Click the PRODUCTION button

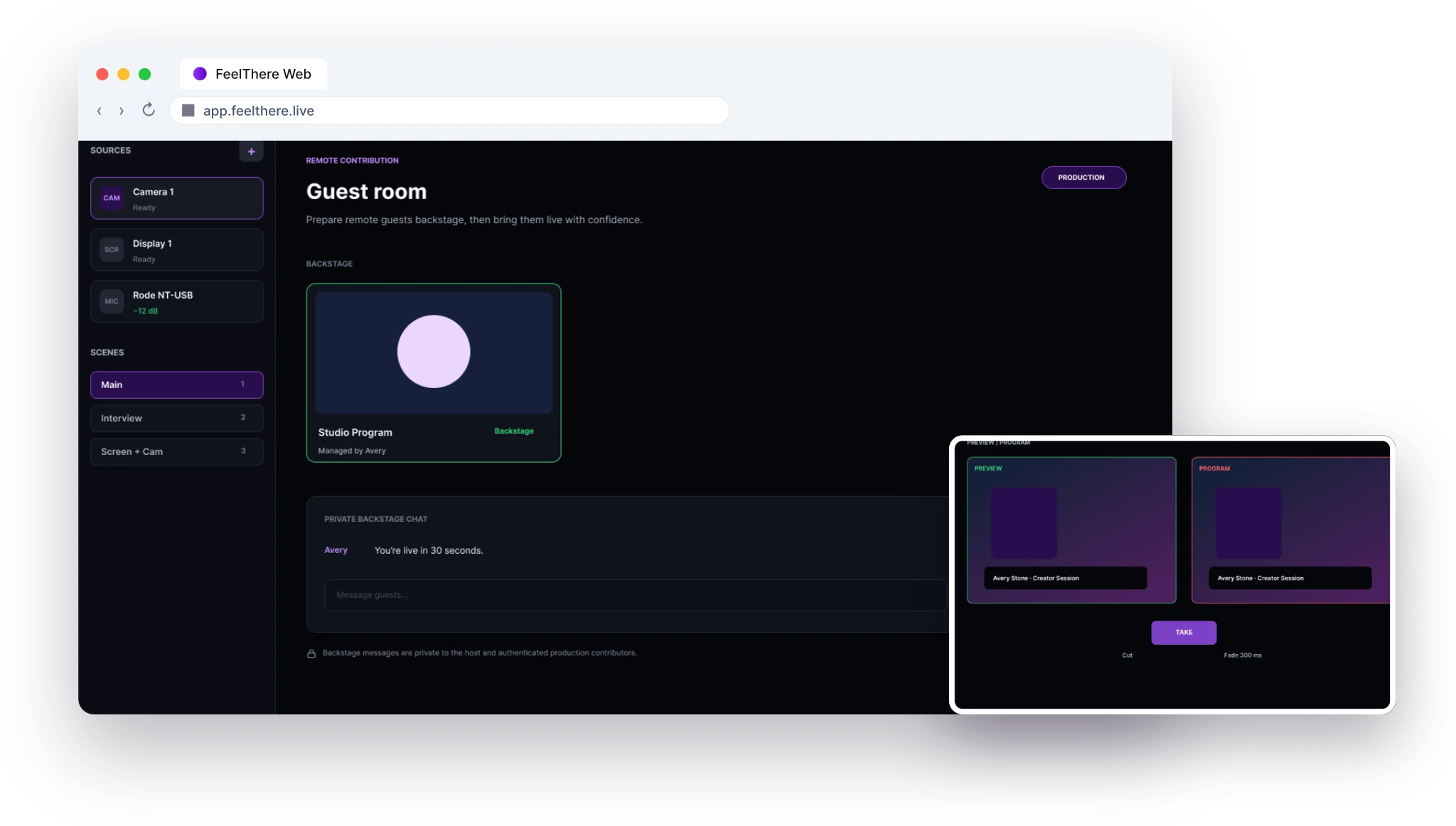tap(1083, 178)
